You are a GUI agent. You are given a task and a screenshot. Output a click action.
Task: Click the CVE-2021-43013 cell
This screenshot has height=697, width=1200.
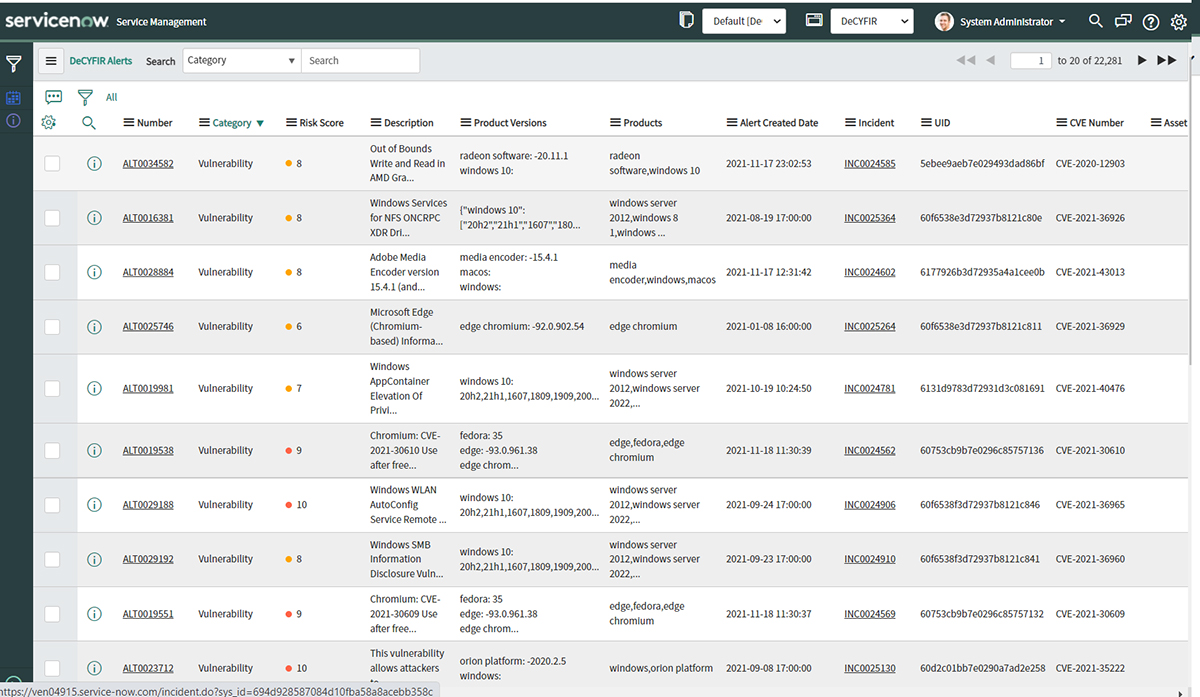click(1090, 272)
